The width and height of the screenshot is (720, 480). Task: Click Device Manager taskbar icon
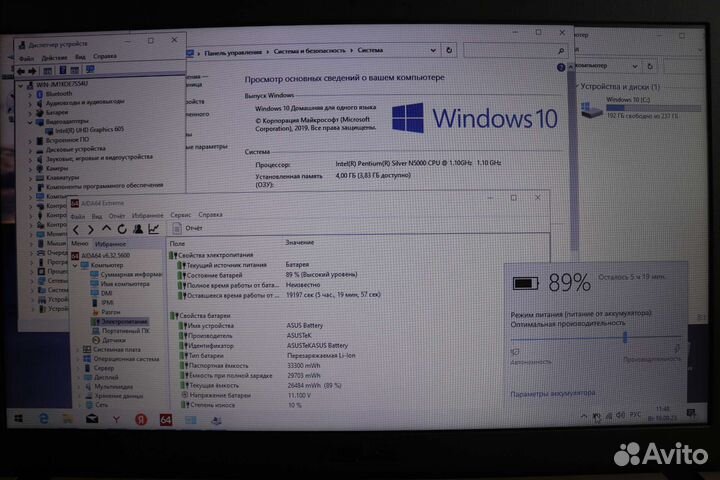tap(216, 420)
